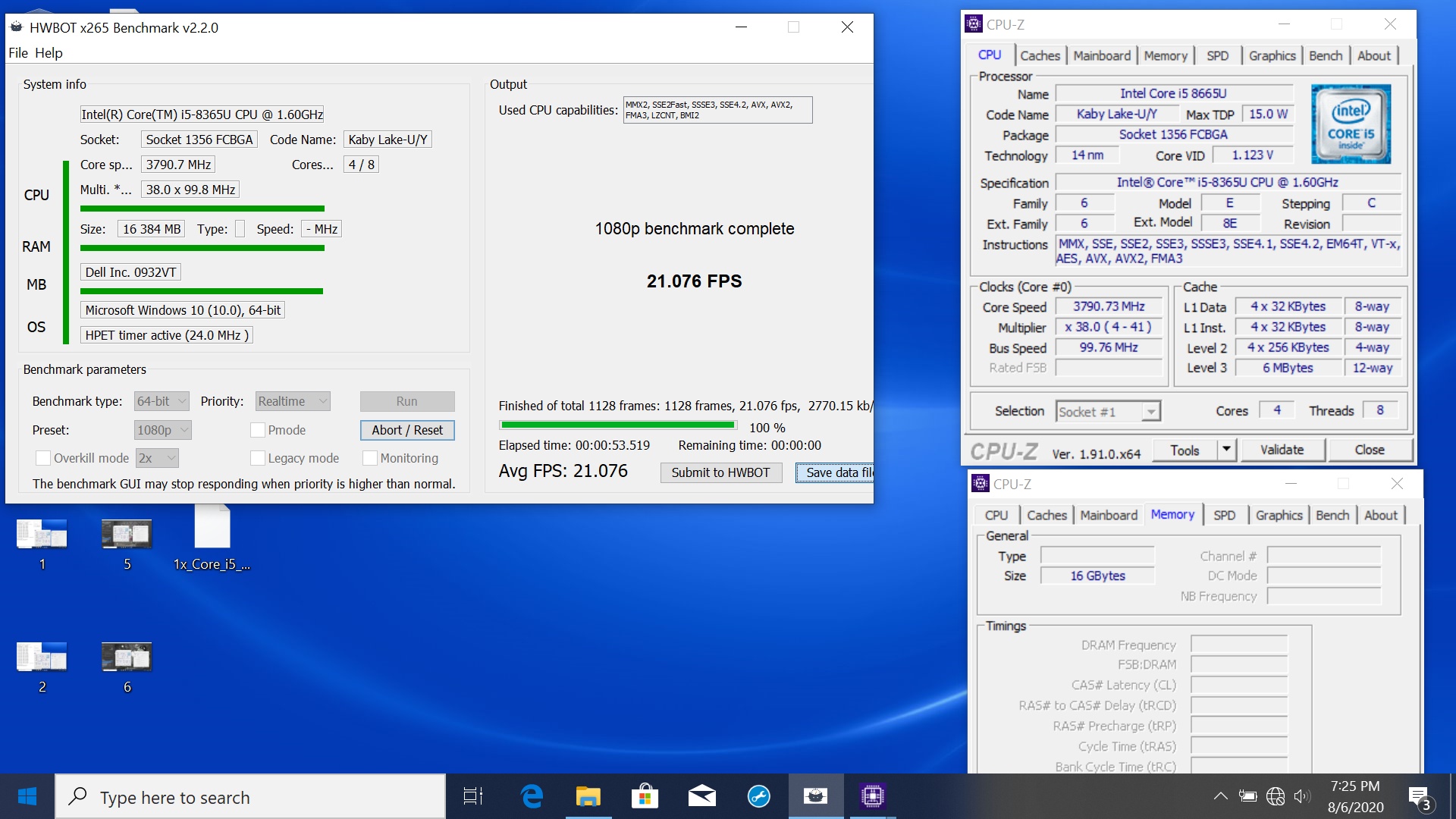The height and width of the screenshot is (819, 1456).
Task: Open desktop screenshot file named 2
Action: 42,666
